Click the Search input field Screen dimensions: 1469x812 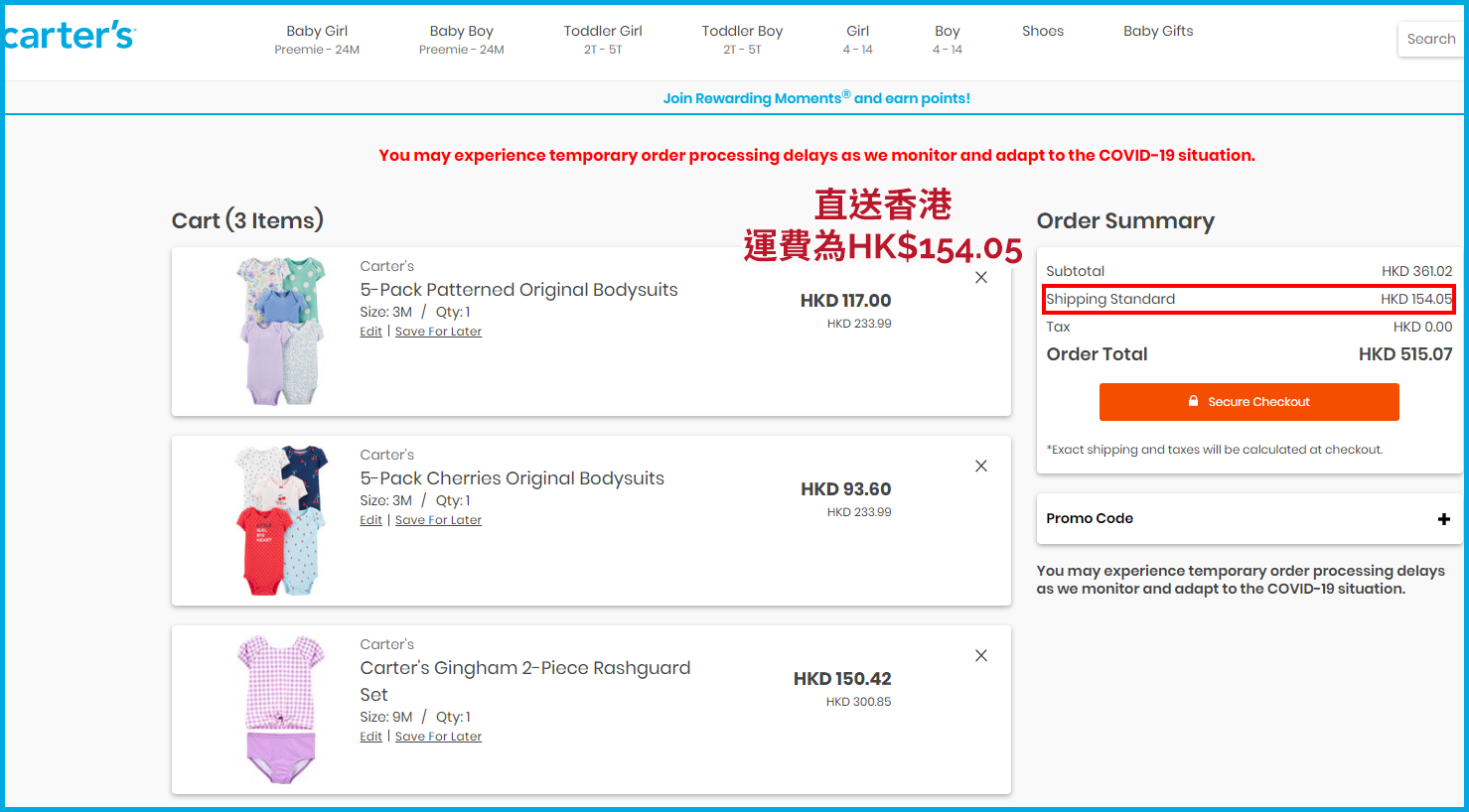(x=1430, y=40)
